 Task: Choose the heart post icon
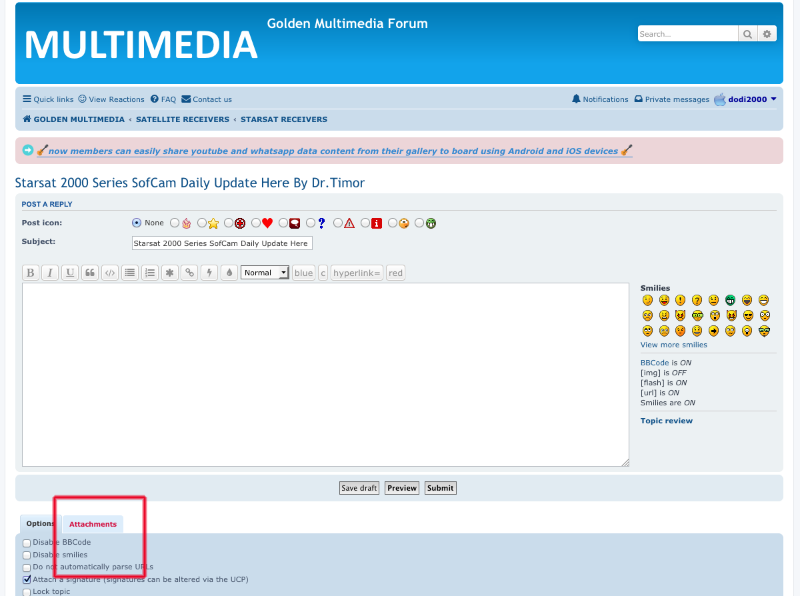click(256, 223)
